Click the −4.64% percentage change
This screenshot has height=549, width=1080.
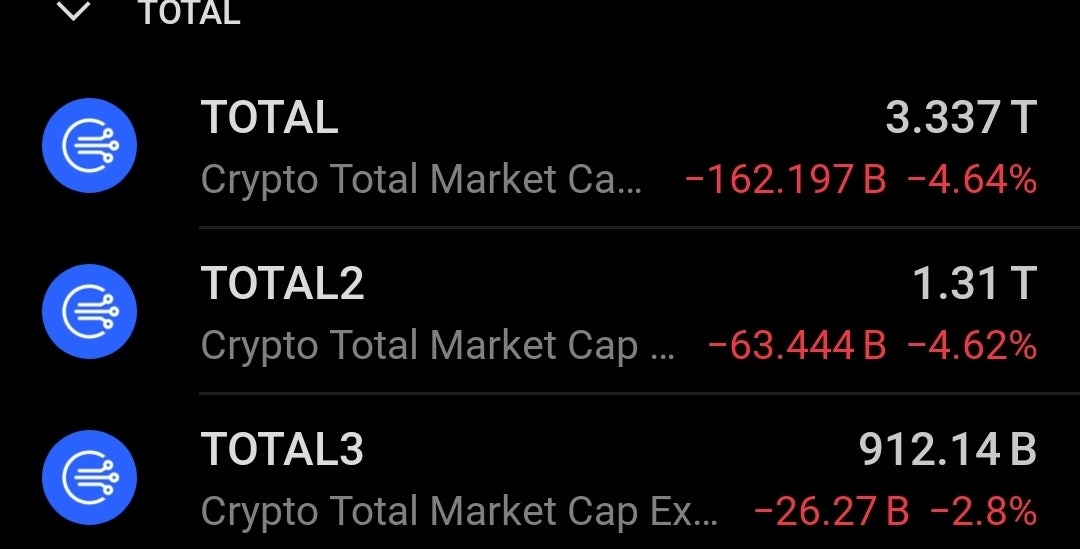971,180
